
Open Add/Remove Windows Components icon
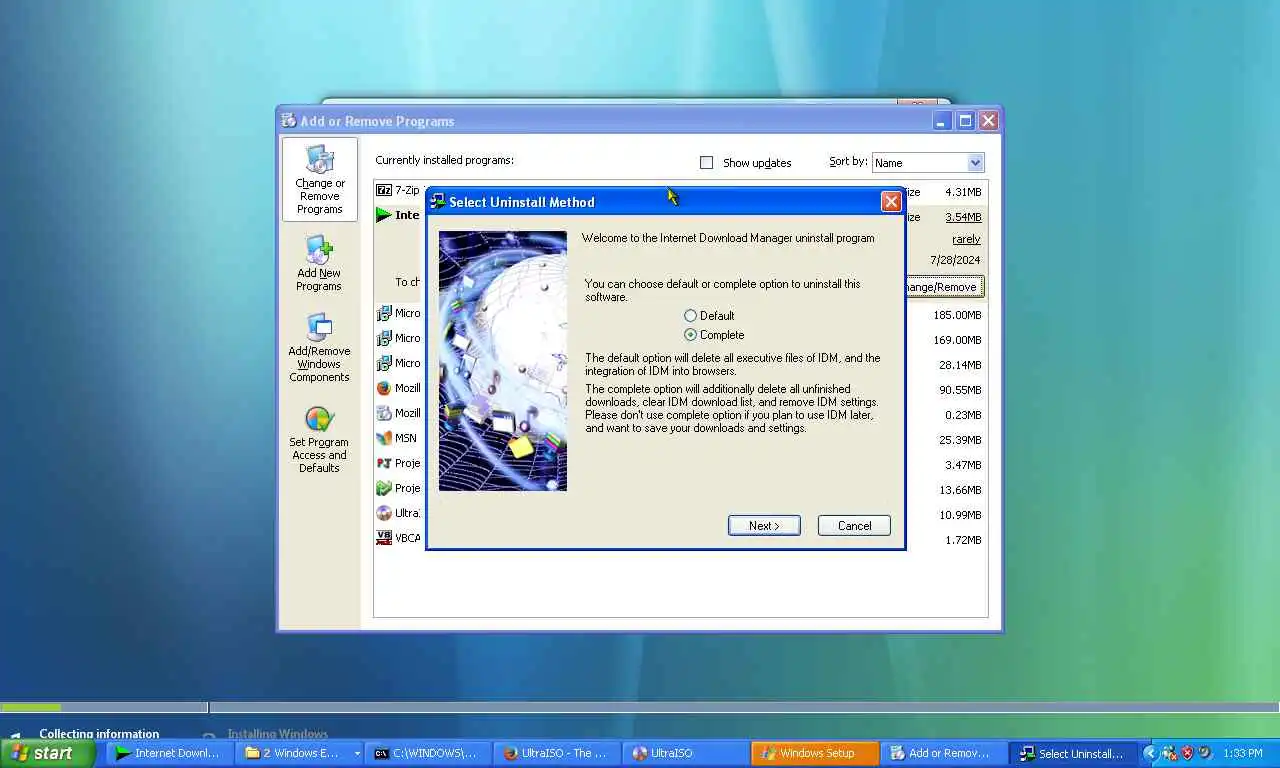pyautogui.click(x=319, y=348)
